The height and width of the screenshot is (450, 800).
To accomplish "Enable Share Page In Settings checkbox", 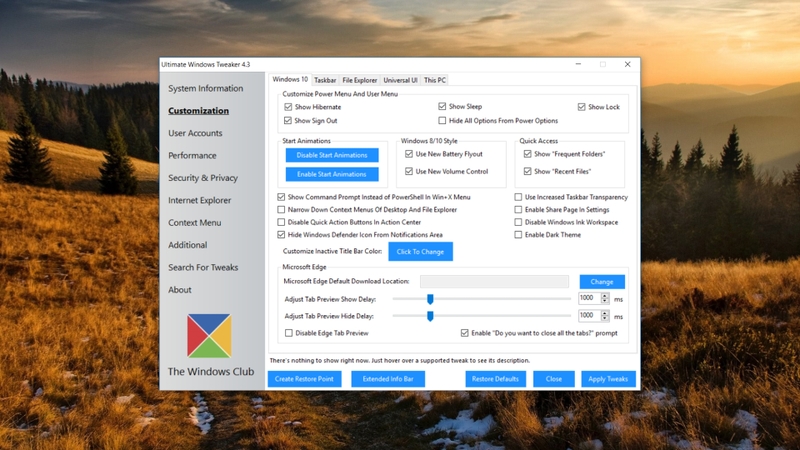I will (518, 210).
